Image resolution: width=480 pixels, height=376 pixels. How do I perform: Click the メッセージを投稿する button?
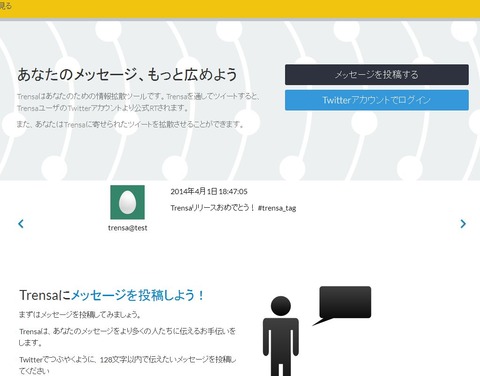pos(377,75)
